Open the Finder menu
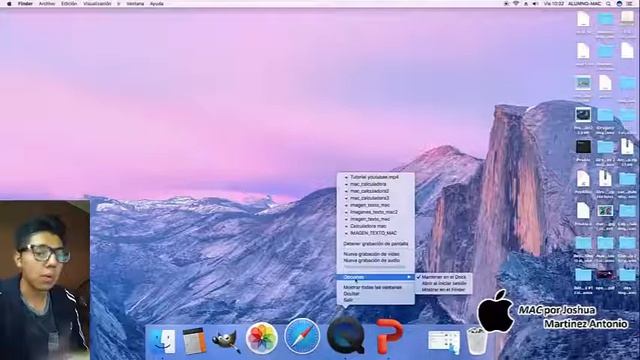 [x=25, y=4]
